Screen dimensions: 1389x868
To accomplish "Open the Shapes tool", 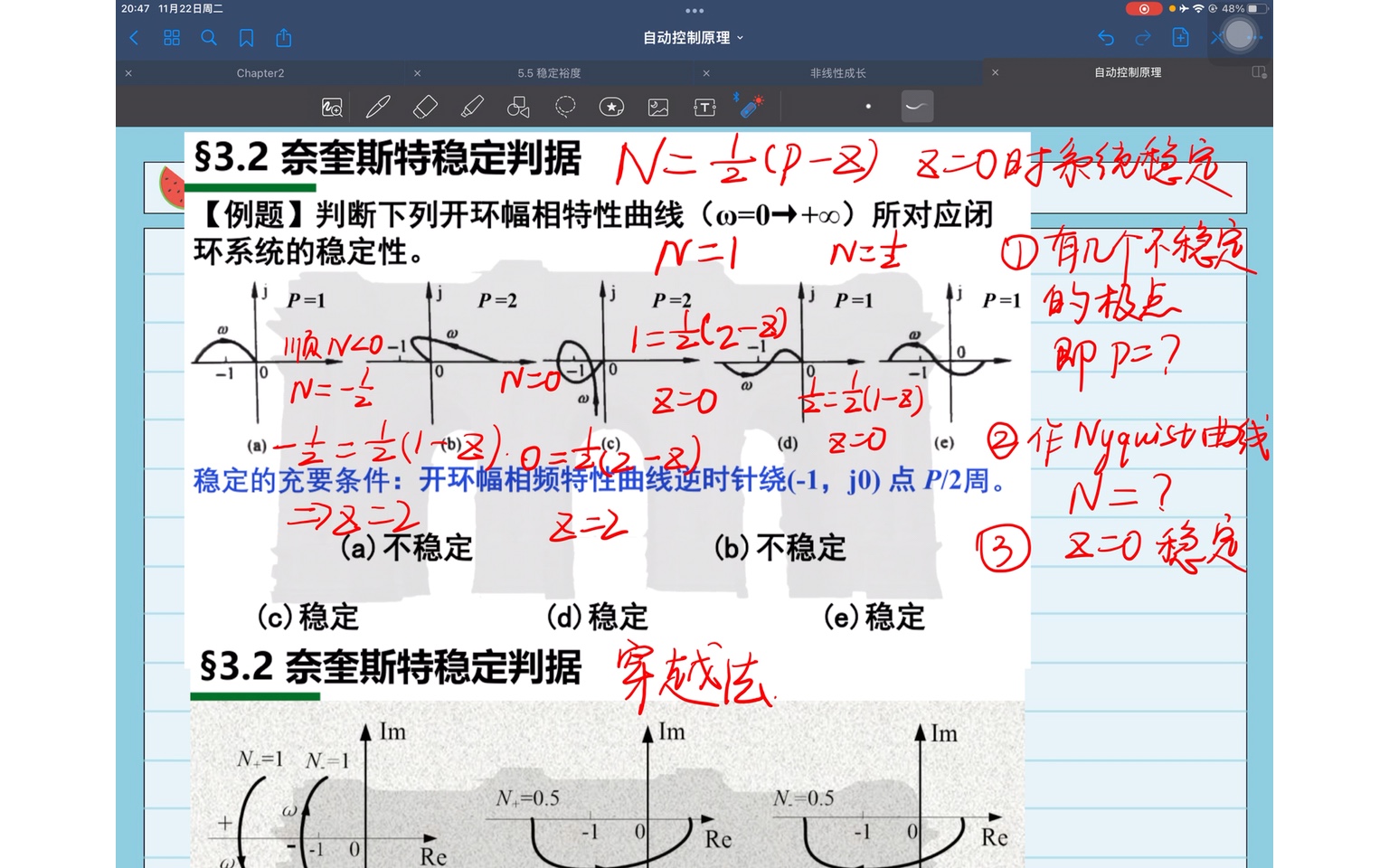I will pos(518,106).
